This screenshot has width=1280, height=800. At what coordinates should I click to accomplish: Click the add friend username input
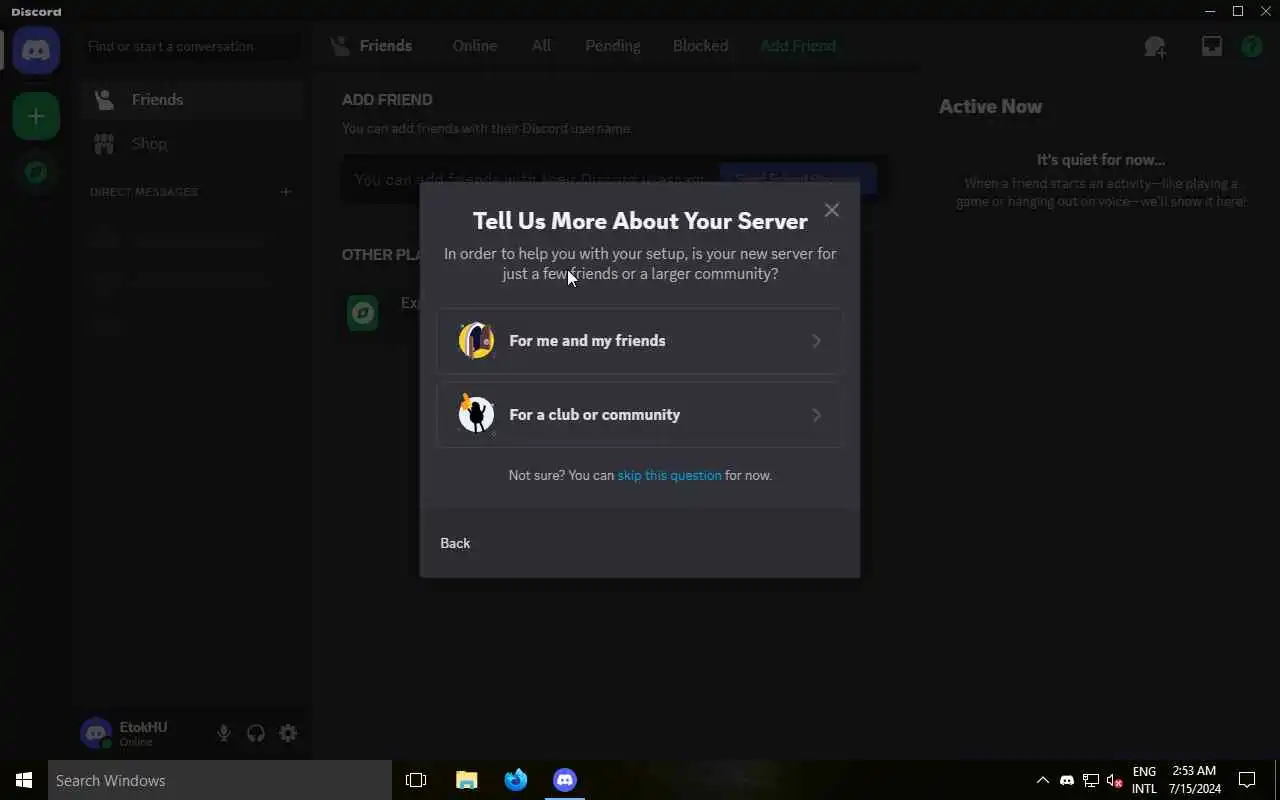pos(532,179)
